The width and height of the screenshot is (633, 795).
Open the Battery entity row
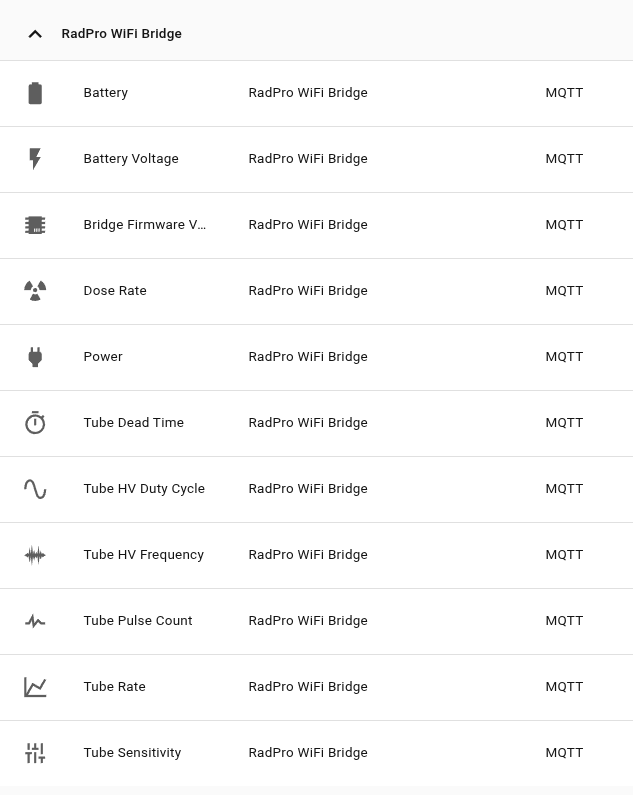click(316, 93)
